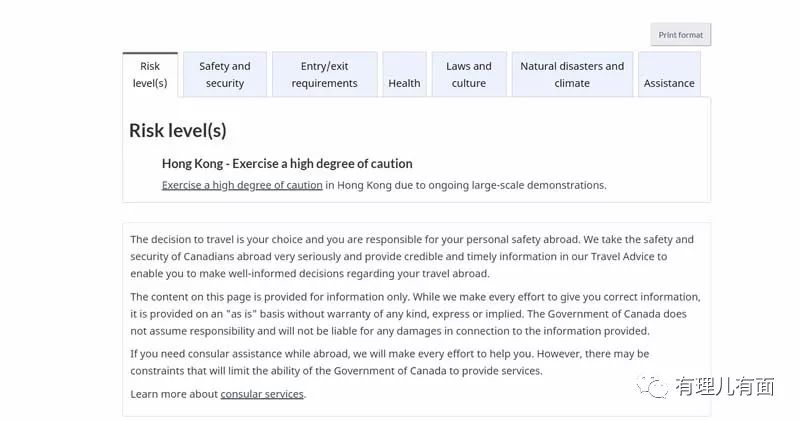Image resolution: width=800 pixels, height=421 pixels.
Task: Click the 'decision to travel is your choice' paragraph
Action: [412, 256]
